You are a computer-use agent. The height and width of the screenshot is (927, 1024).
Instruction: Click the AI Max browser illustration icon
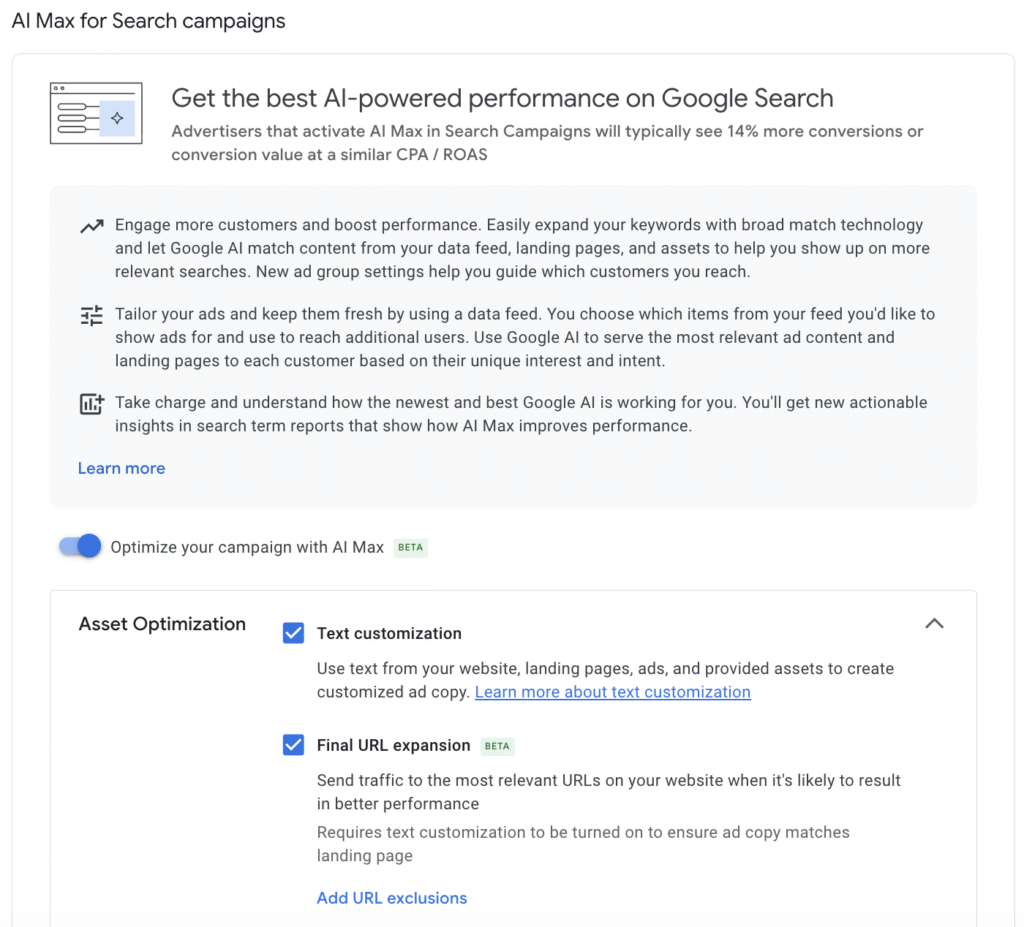coord(96,113)
